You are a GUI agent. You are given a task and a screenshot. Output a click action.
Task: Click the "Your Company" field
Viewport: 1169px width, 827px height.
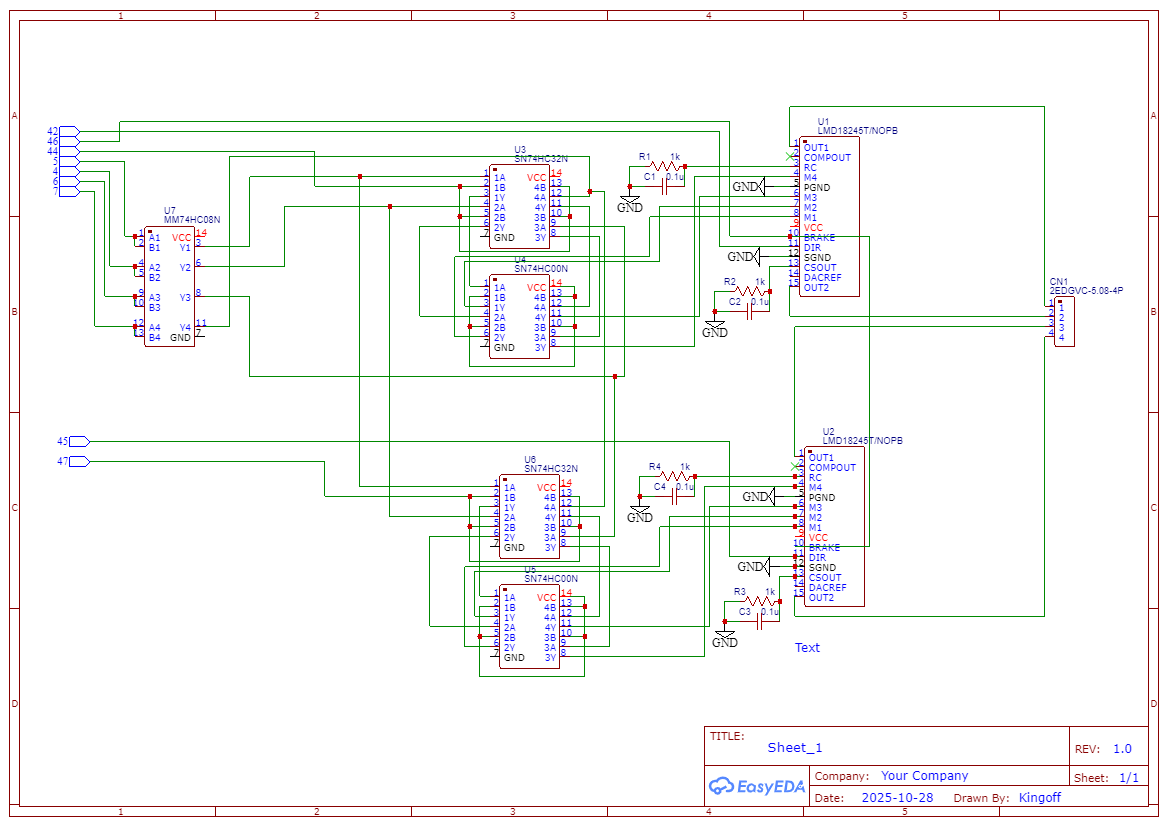tap(924, 776)
